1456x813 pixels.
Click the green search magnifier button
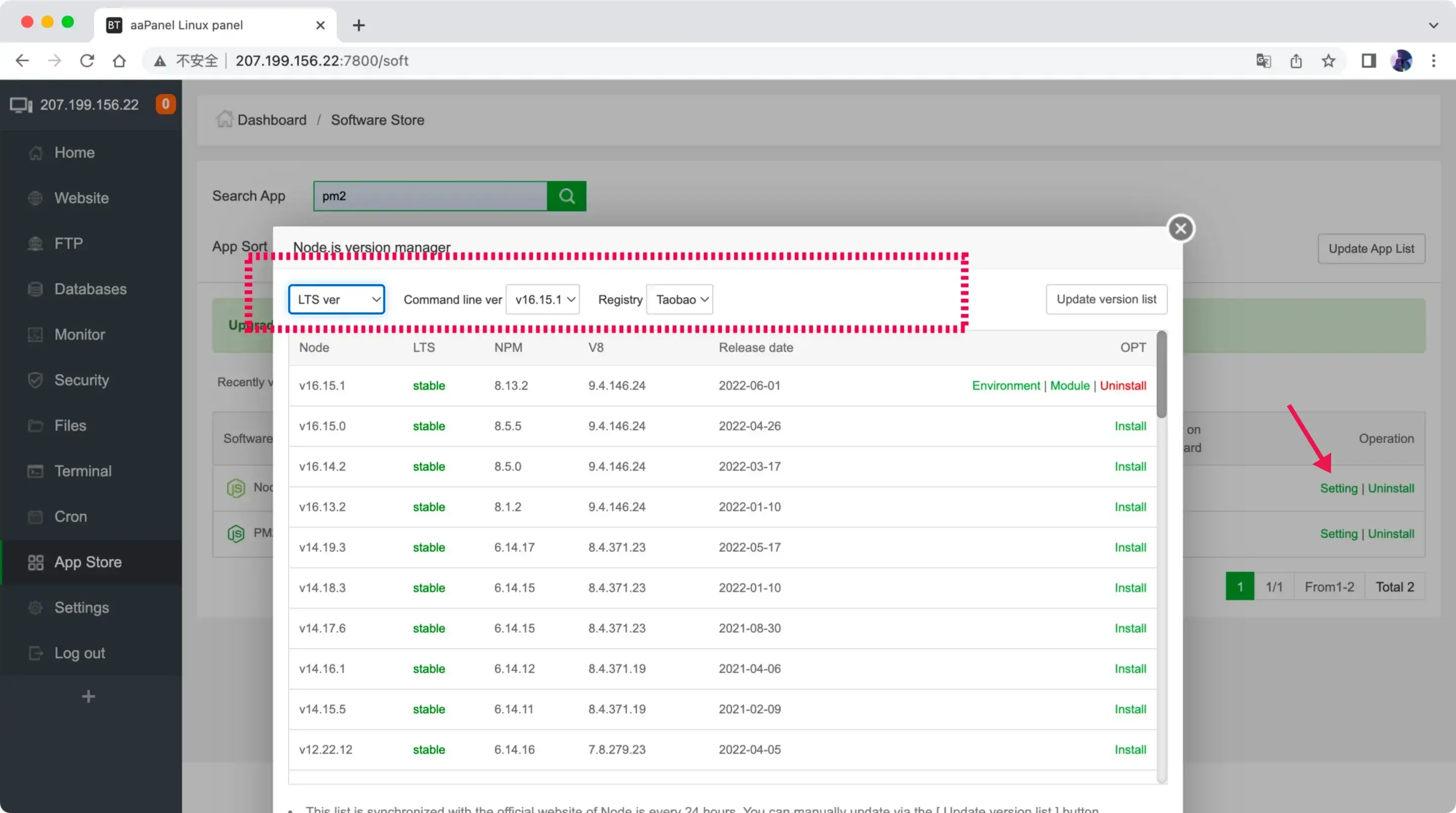(x=567, y=196)
